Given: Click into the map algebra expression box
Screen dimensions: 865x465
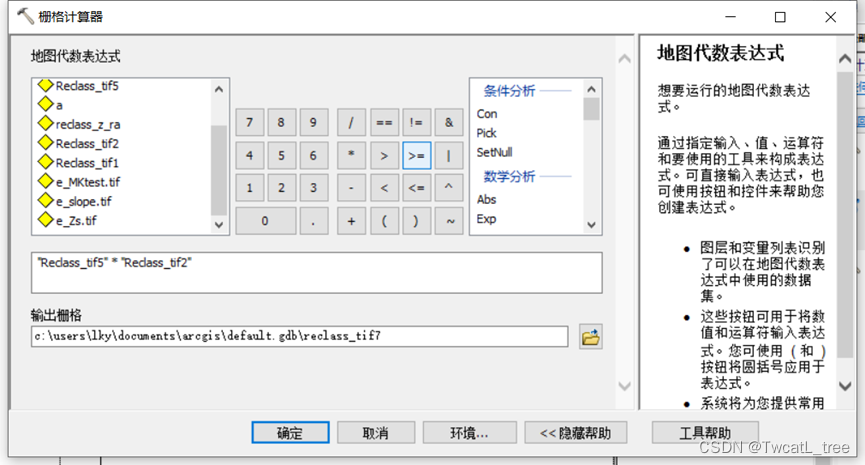Looking at the screenshot, I should pos(317,272).
